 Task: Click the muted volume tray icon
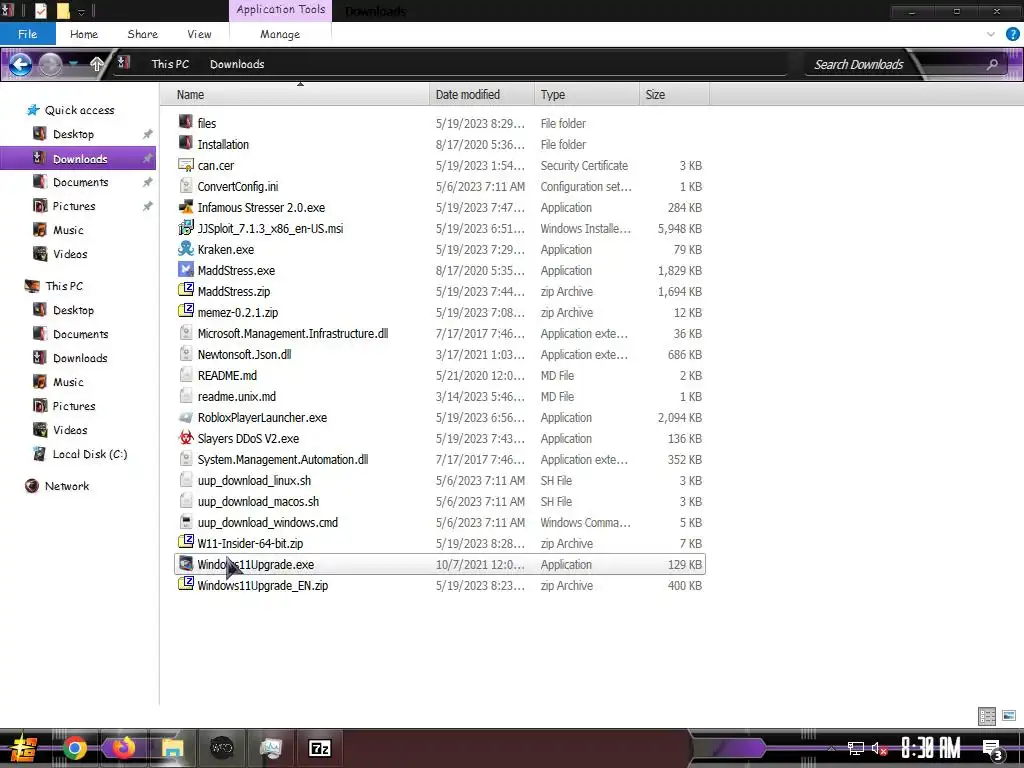click(x=880, y=749)
